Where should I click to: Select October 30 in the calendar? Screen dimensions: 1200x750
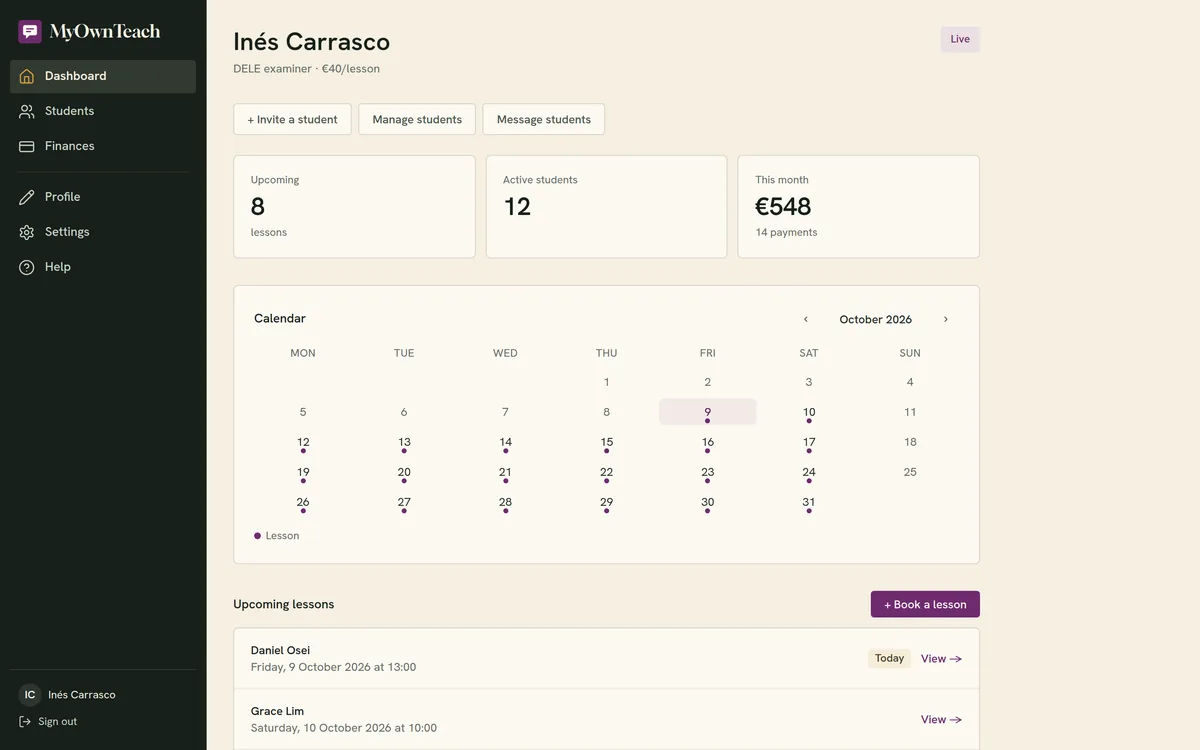708,502
